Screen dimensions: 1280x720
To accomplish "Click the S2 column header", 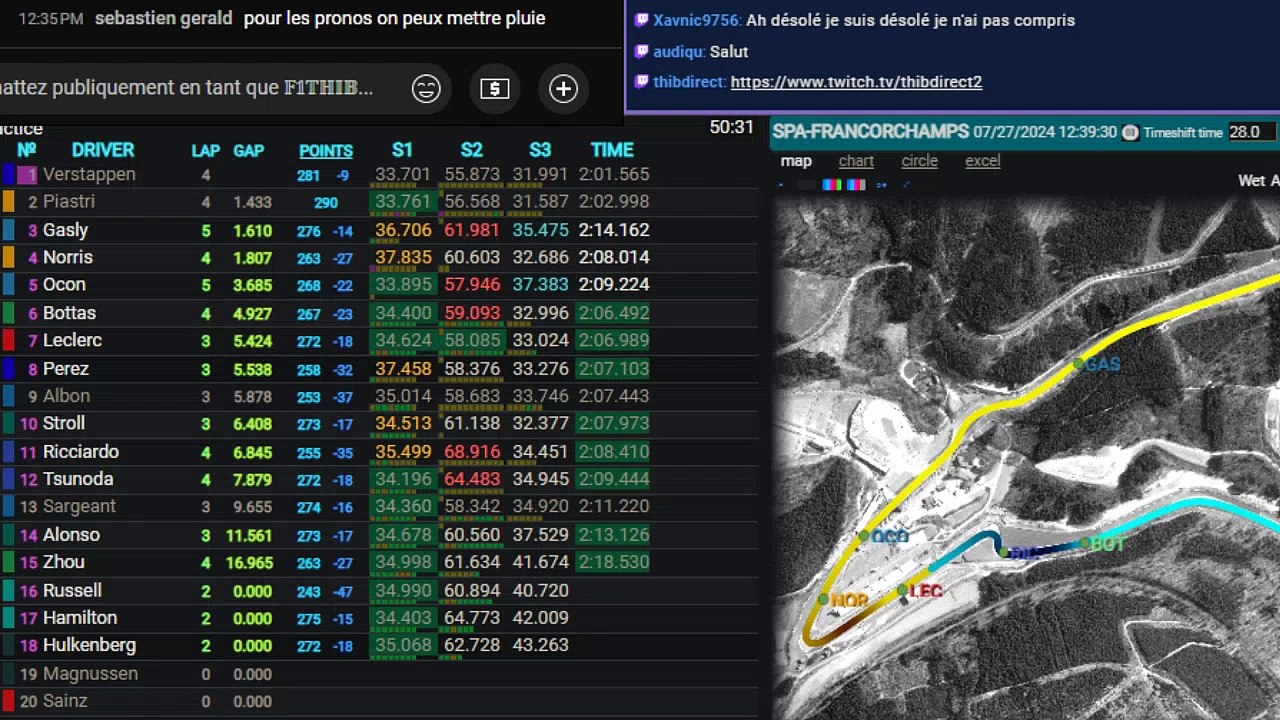I will pos(471,150).
